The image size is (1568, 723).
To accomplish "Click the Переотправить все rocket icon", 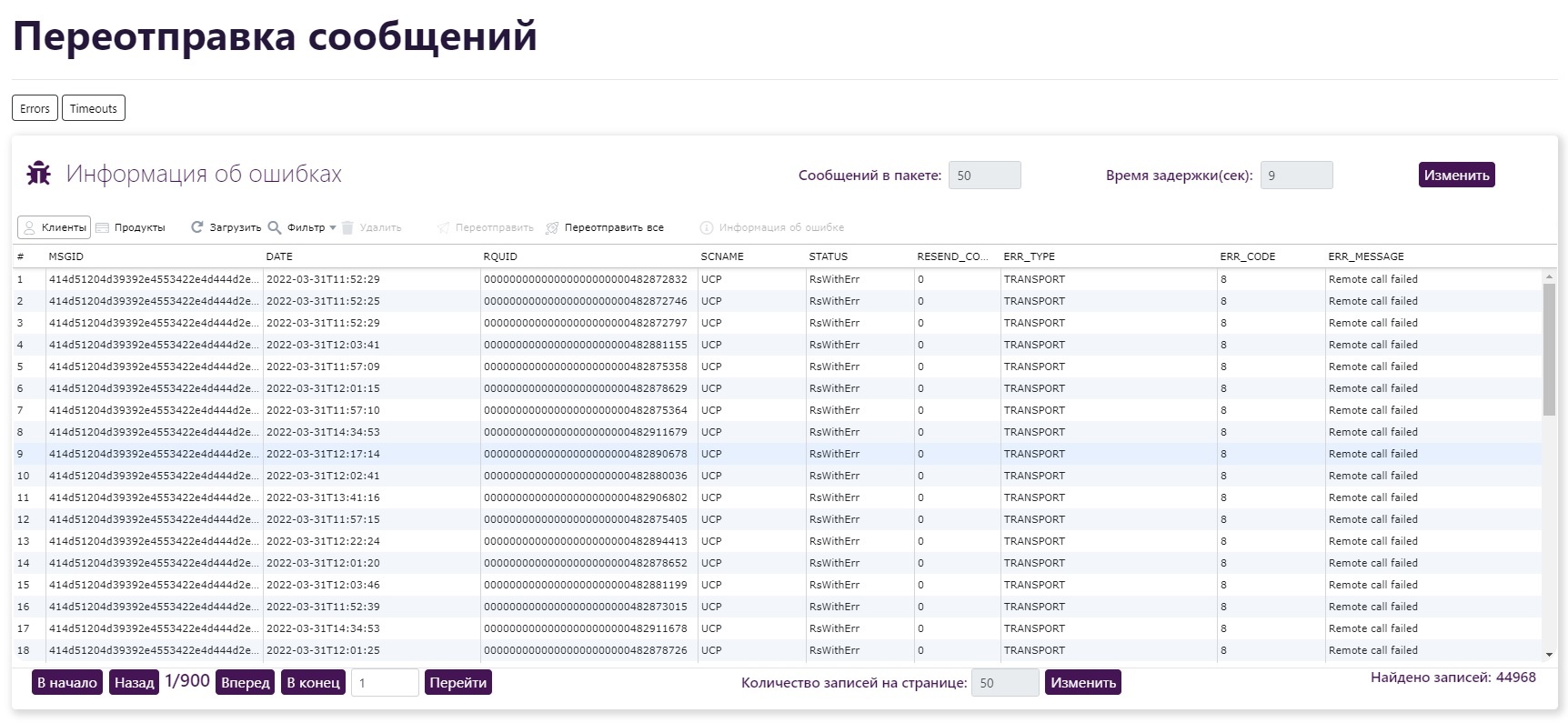I will click(x=552, y=227).
